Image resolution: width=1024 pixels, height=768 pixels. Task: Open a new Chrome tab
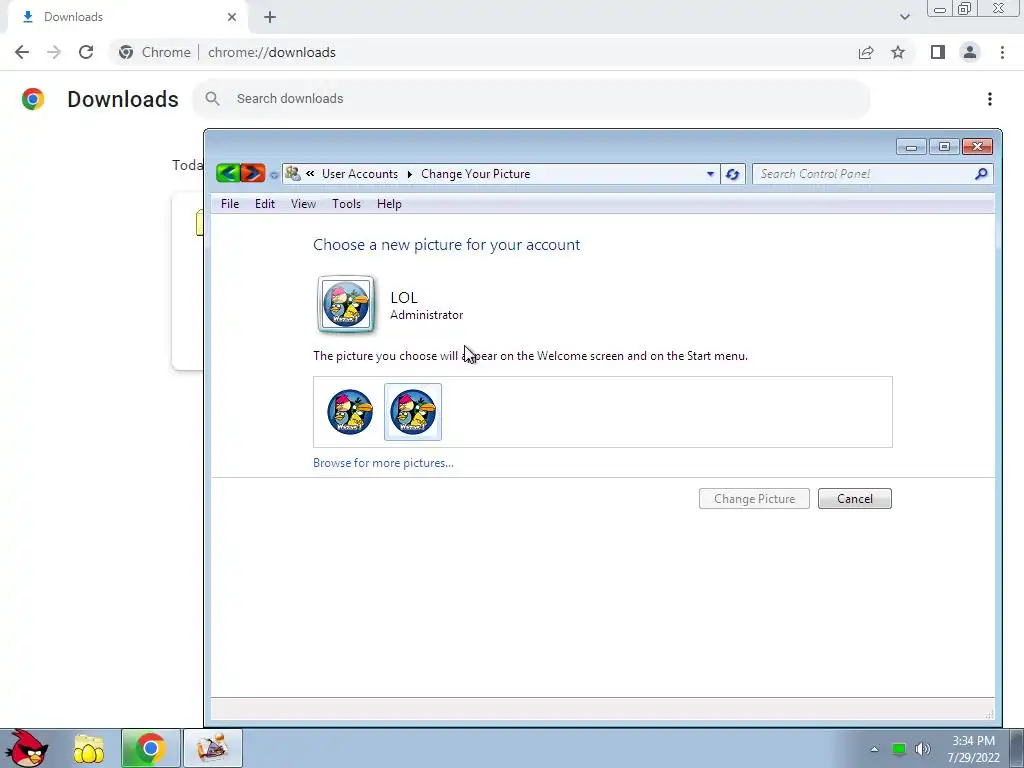270,17
